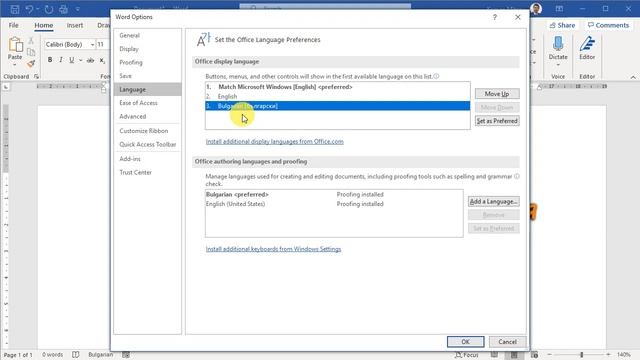Adjust the zoom slider handle
The height and width of the screenshot is (360, 640).
pyautogui.click(x=582, y=355)
